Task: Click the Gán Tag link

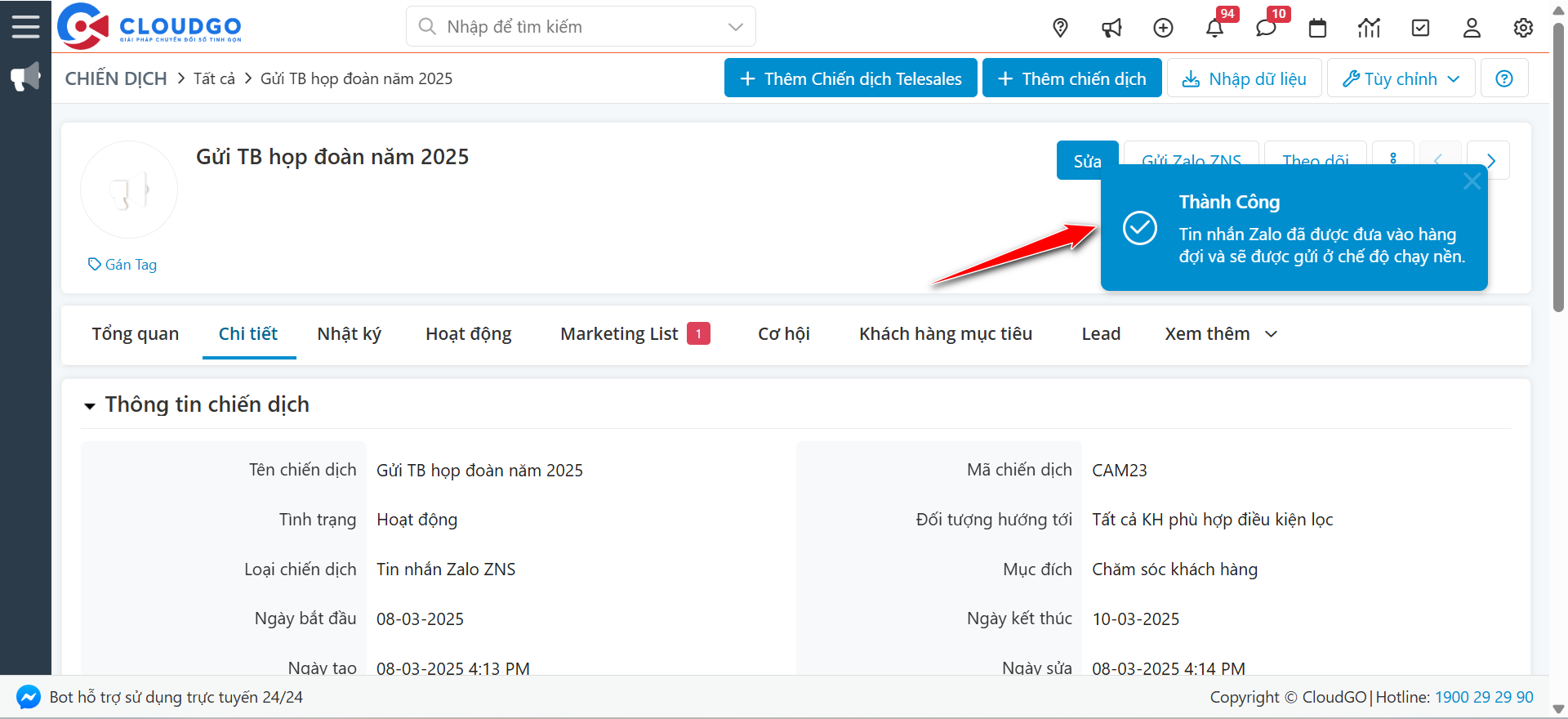Action: 122,265
